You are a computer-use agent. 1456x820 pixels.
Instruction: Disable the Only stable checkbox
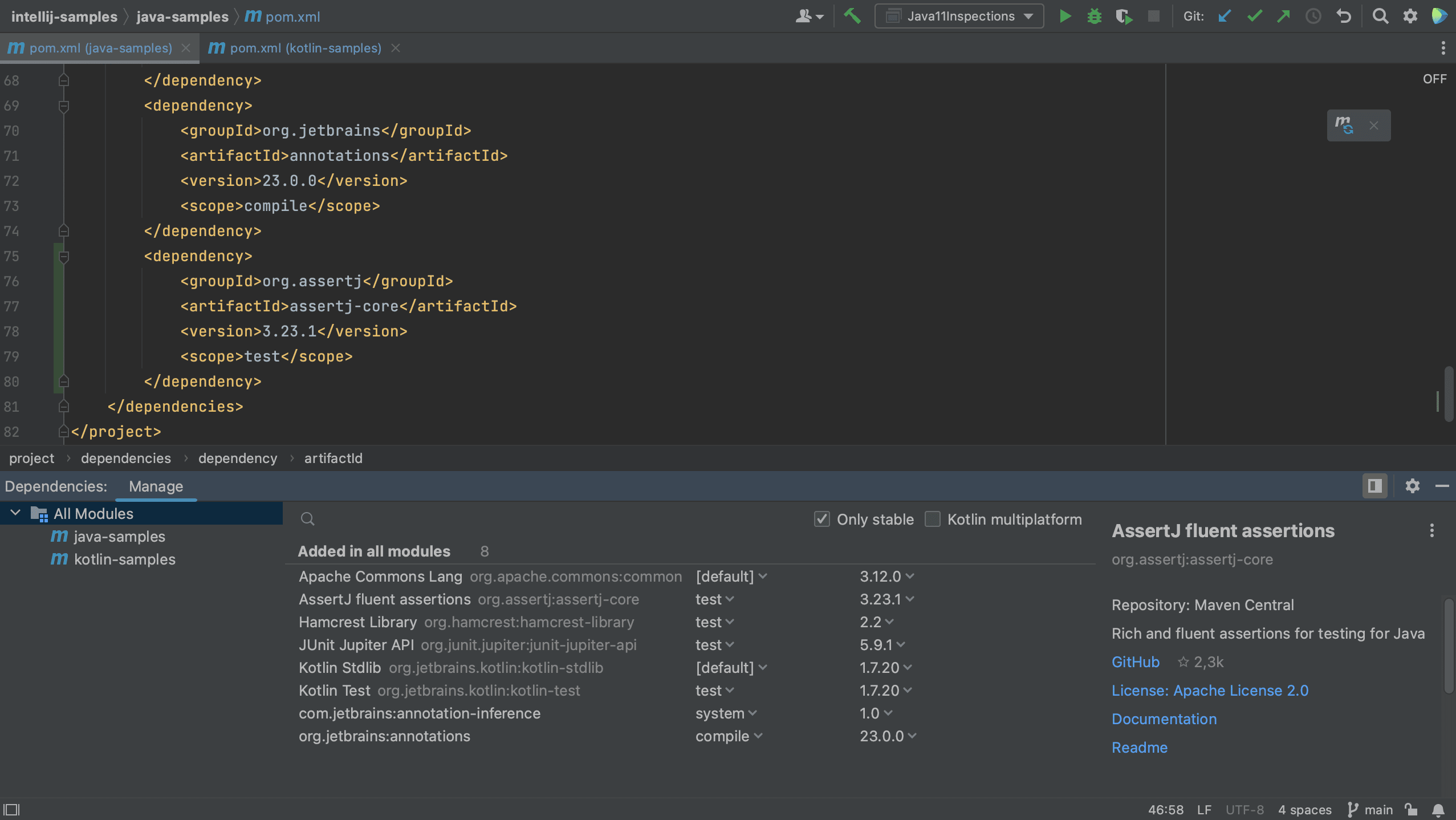click(x=823, y=519)
